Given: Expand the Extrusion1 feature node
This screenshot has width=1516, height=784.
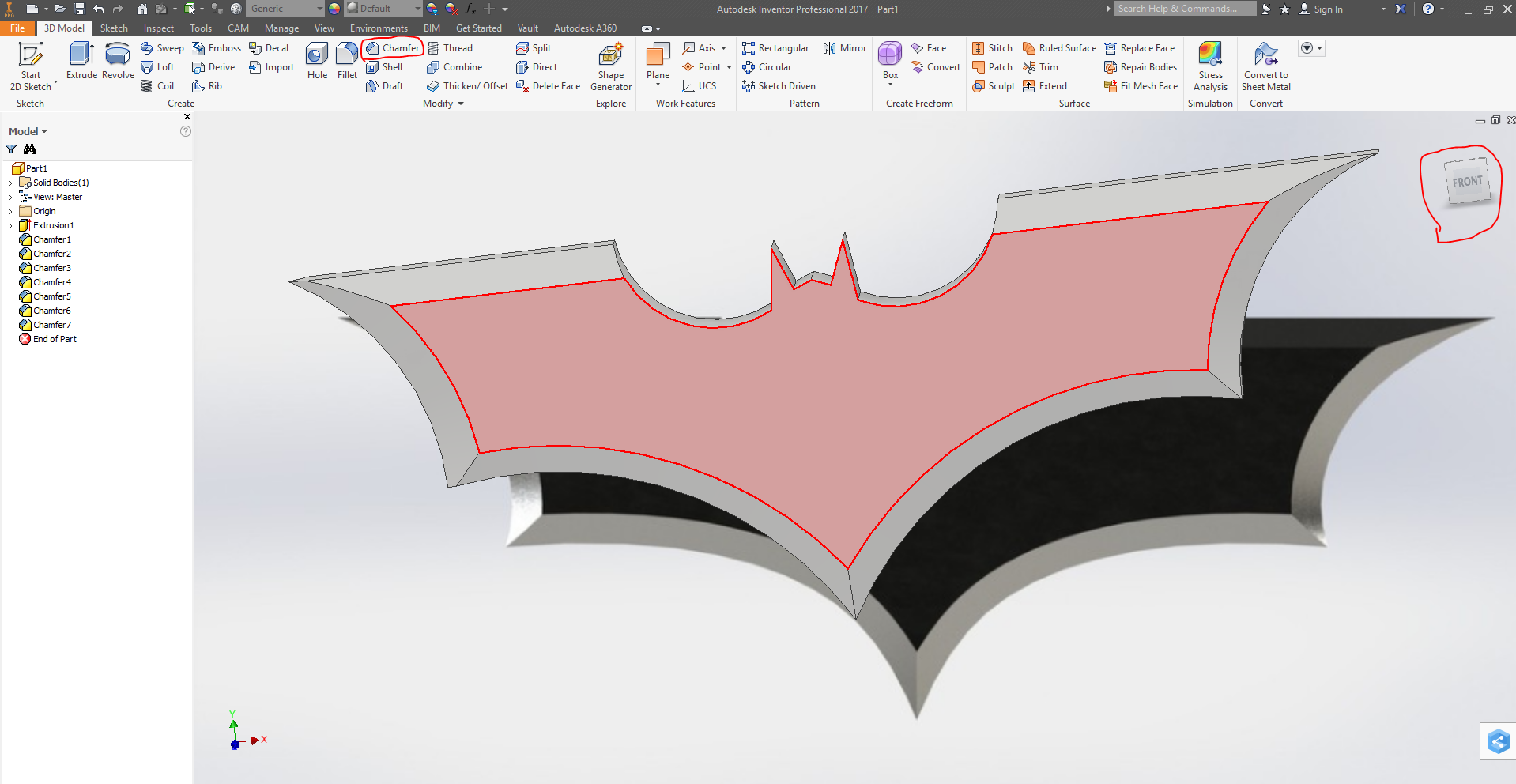Looking at the screenshot, I should [x=10, y=225].
